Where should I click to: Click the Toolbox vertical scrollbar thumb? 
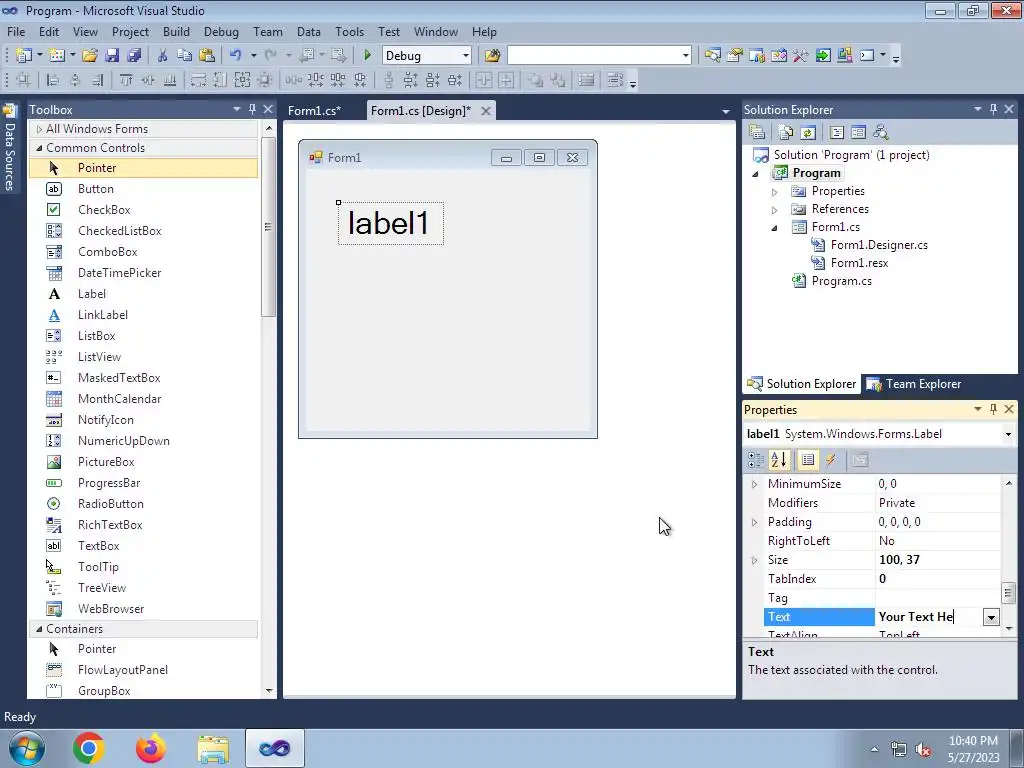[x=268, y=227]
